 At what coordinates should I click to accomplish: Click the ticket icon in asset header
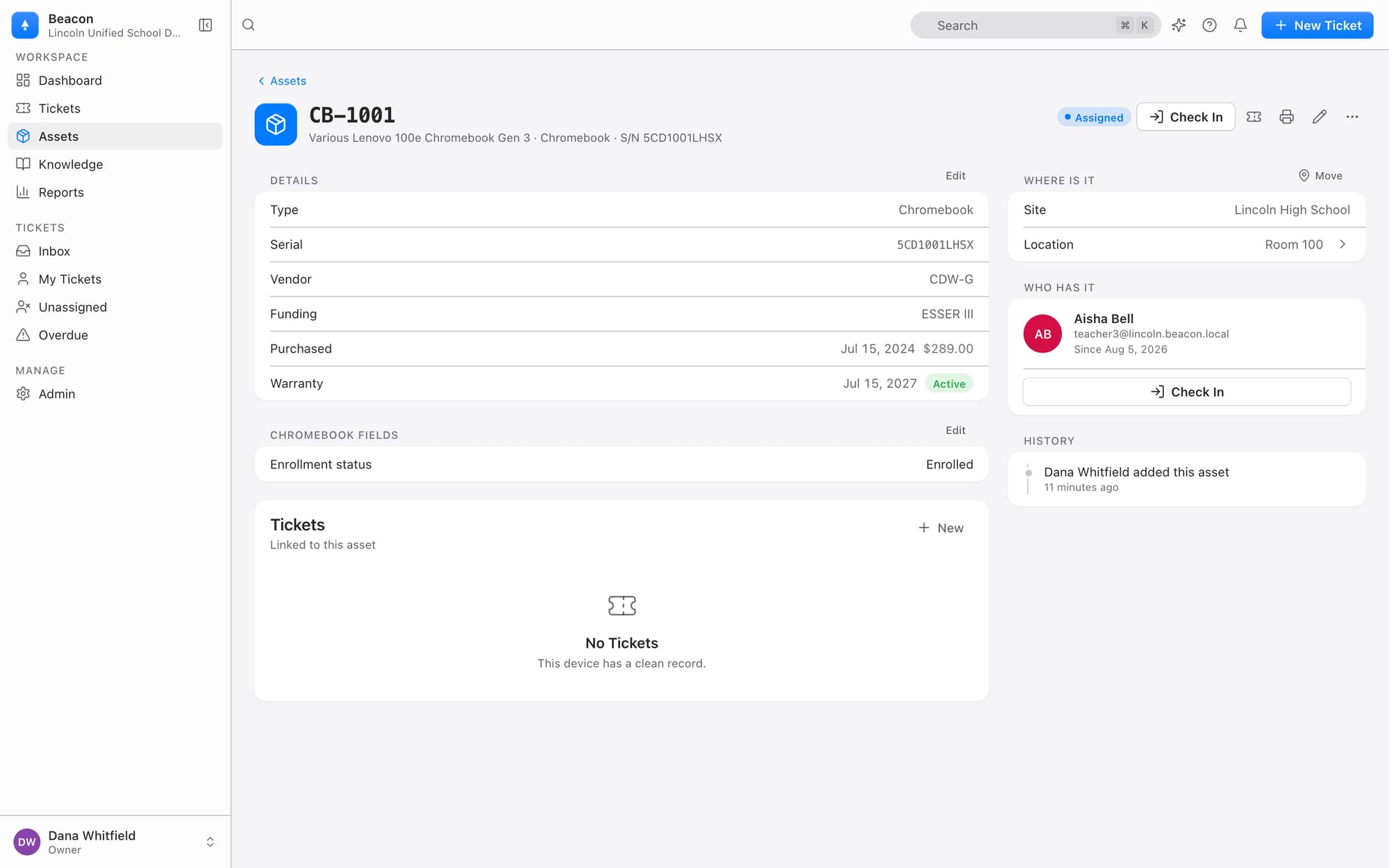tap(1254, 117)
